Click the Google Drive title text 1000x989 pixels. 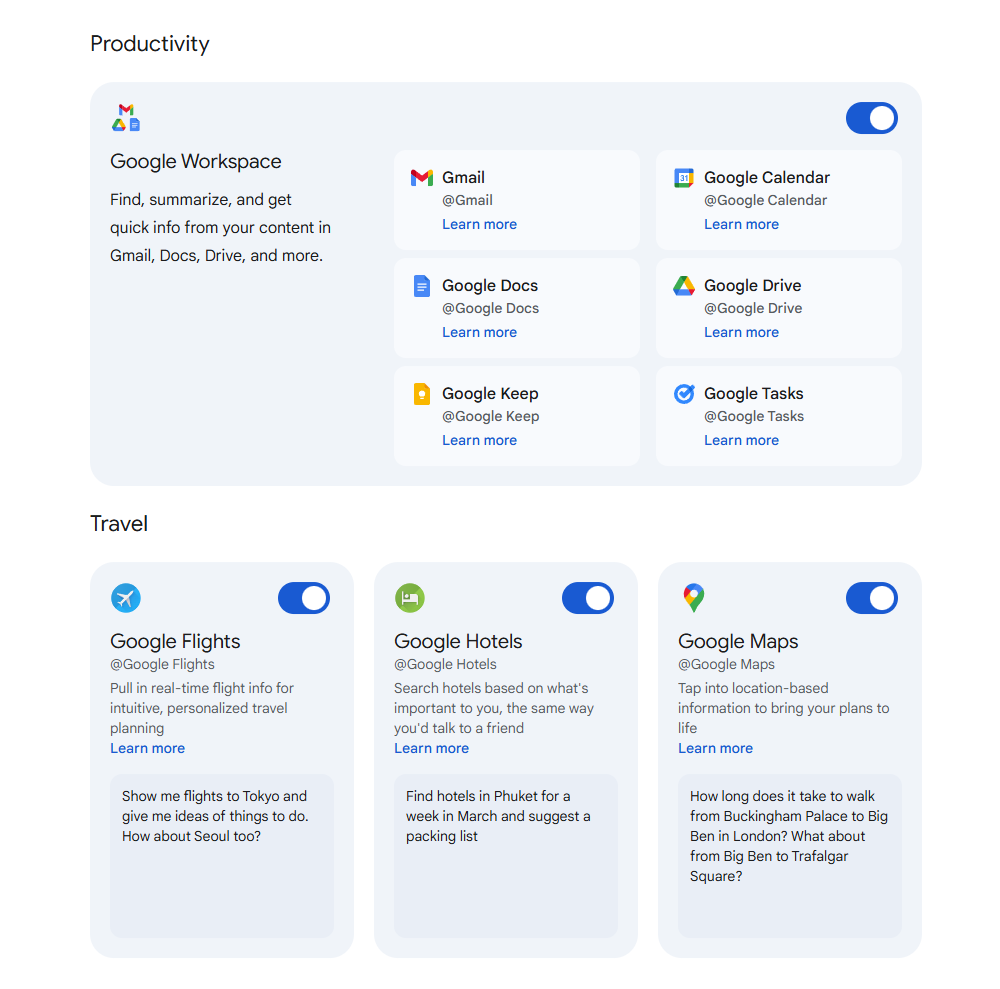pyautogui.click(x=753, y=286)
